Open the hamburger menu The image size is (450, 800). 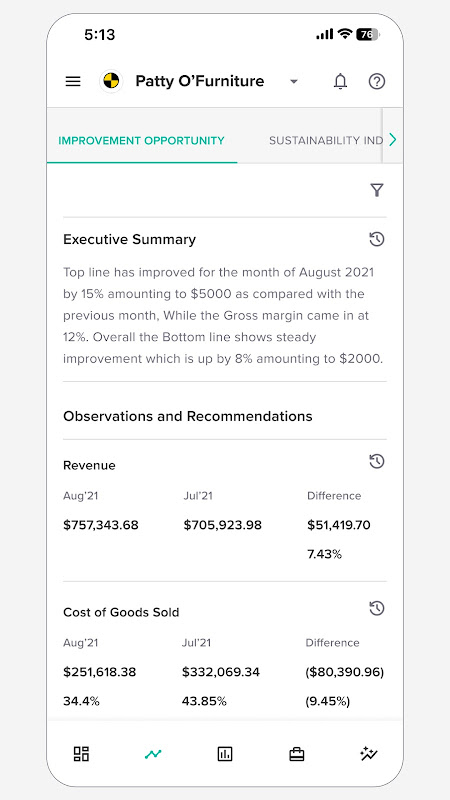pyautogui.click(x=73, y=81)
